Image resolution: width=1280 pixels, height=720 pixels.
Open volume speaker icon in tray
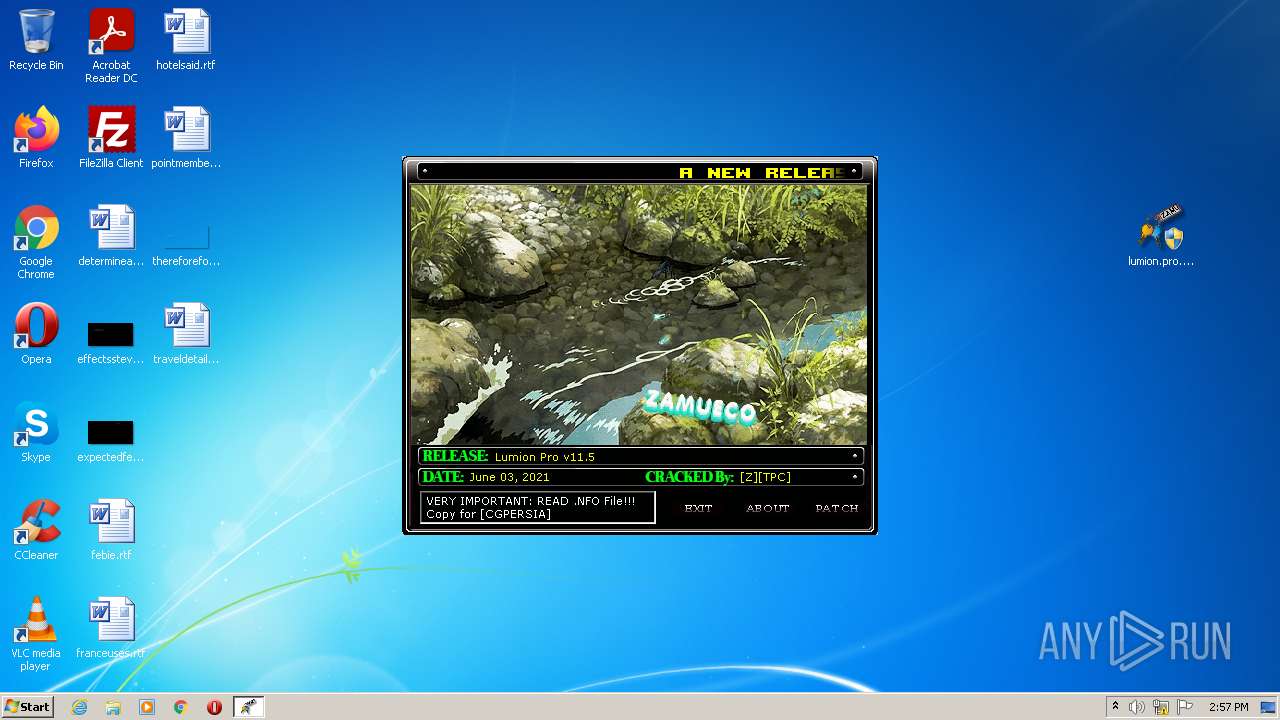1137,707
